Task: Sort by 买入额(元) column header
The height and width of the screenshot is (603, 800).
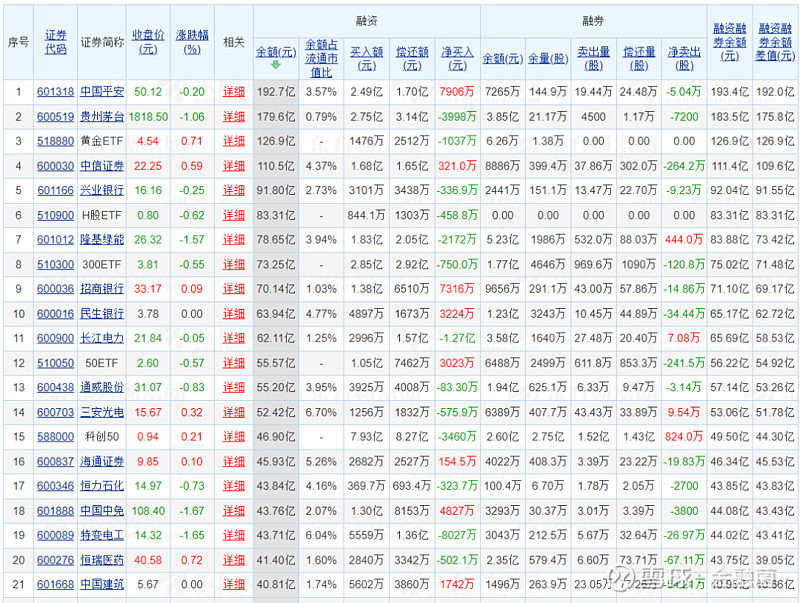Action: 366,59
